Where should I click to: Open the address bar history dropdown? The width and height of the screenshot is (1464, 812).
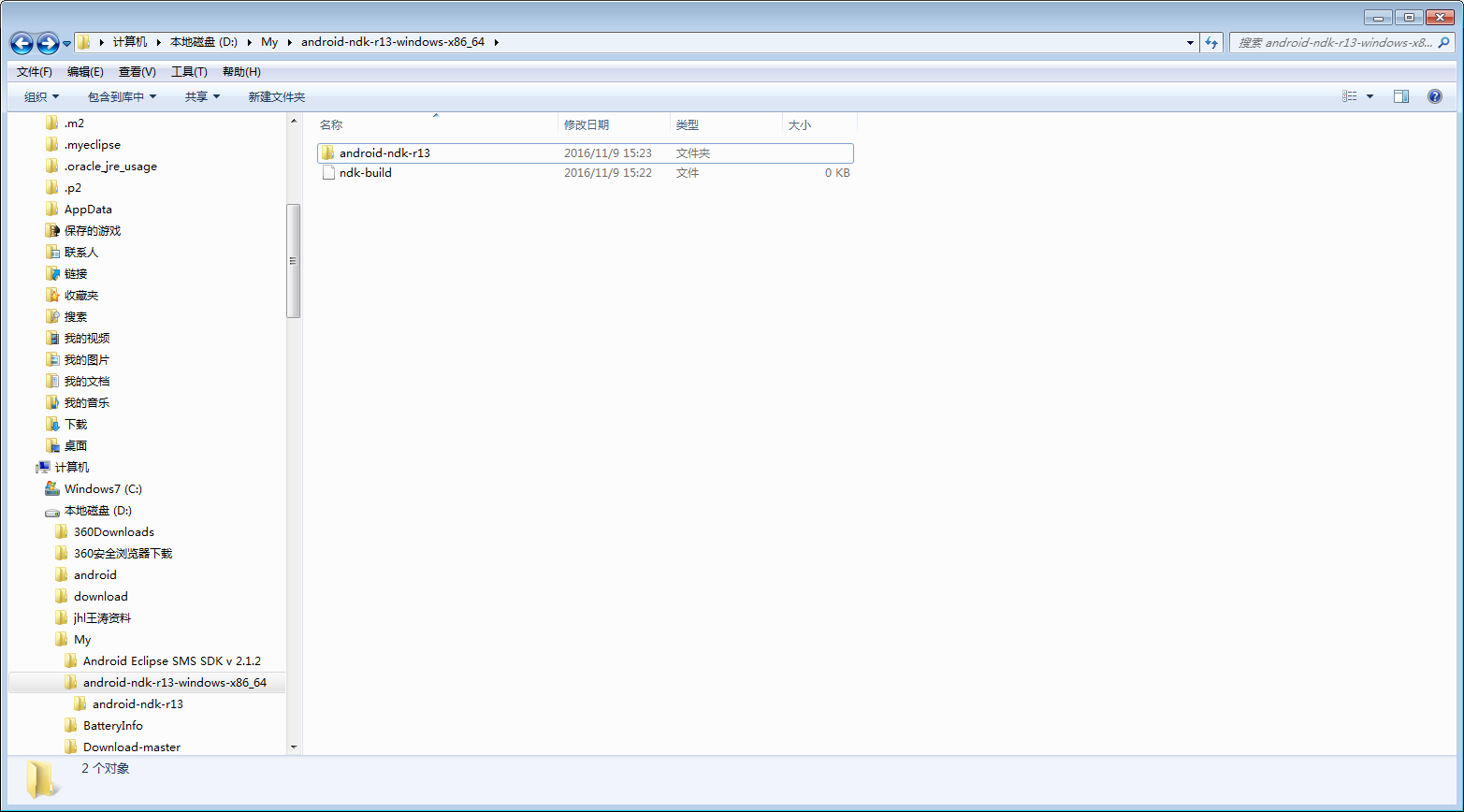(x=1190, y=42)
